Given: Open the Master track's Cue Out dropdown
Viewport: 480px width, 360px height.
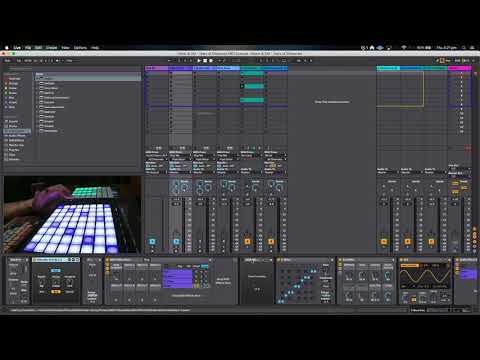Looking at the screenshot, I should 459,168.
